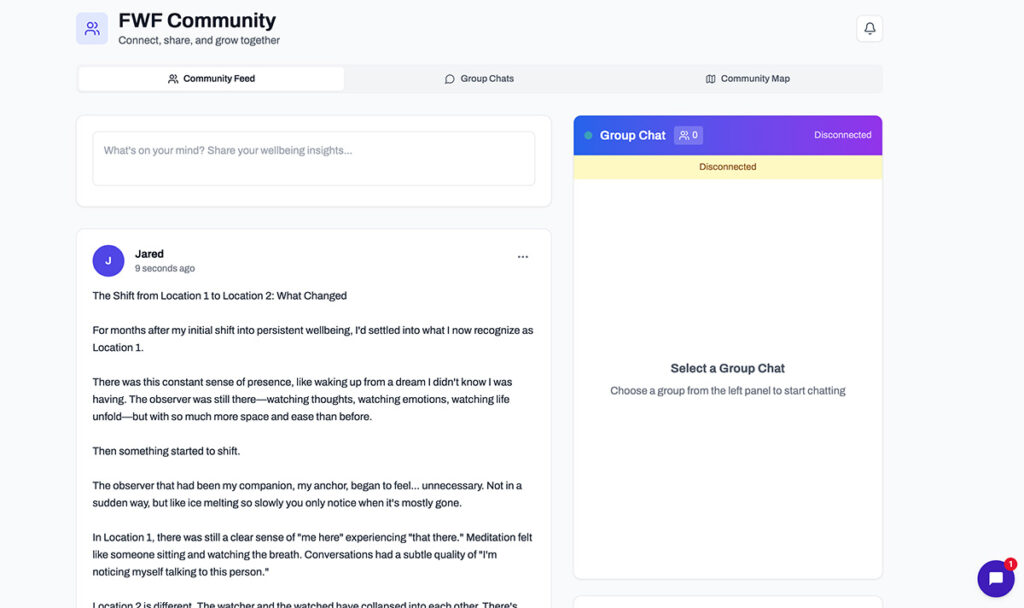Viewport: 1024px width, 608px height.
Task: Click the FWF Community page title
Action: (x=197, y=20)
